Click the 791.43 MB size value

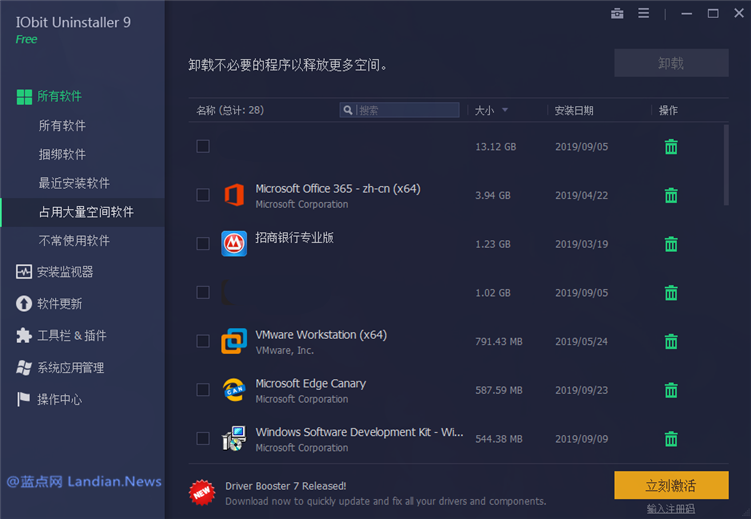coord(499,342)
